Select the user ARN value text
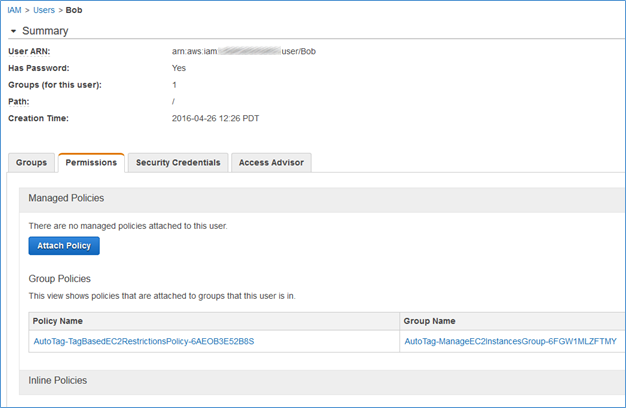This screenshot has width=626, height=408. (x=244, y=51)
